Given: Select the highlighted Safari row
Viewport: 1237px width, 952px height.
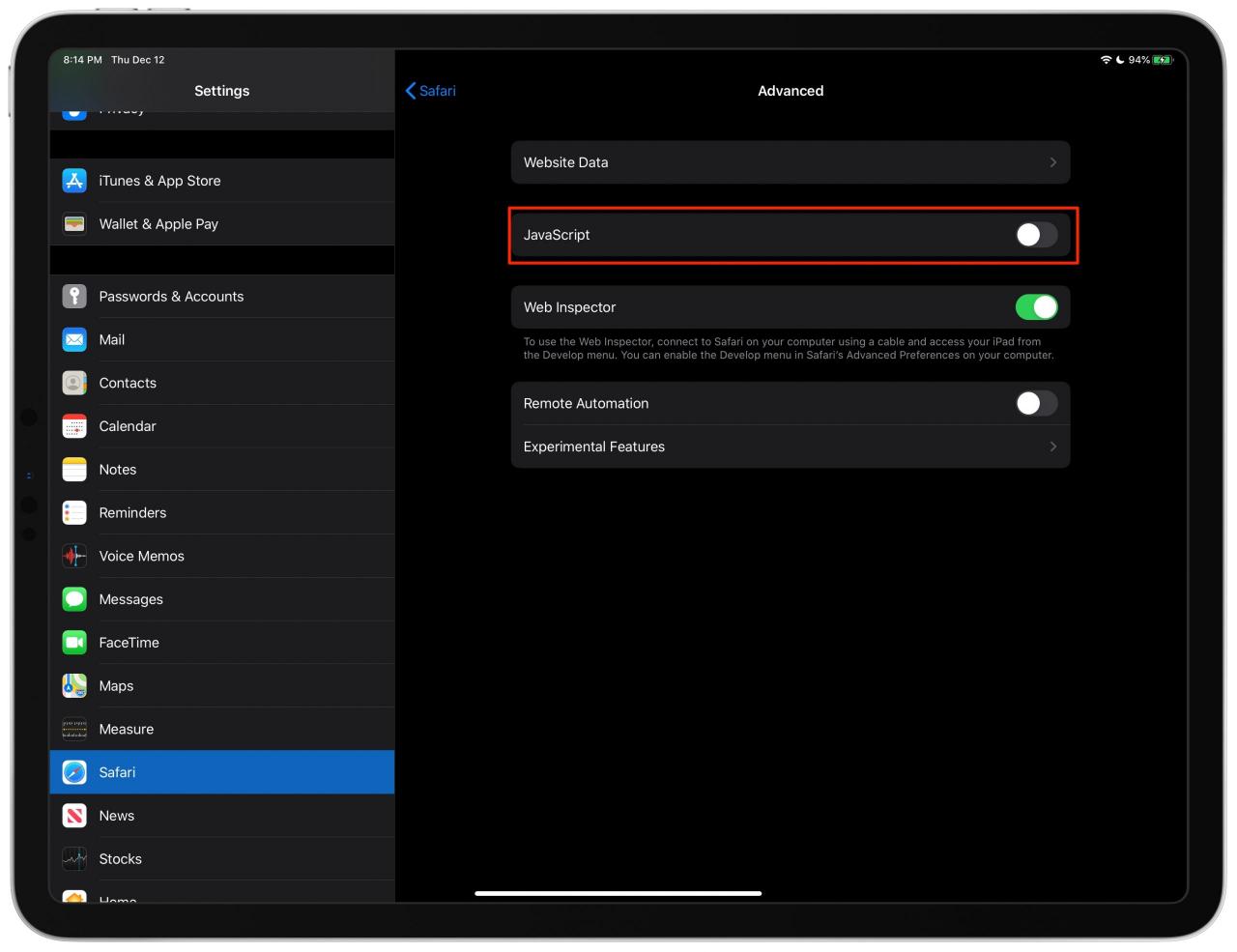Looking at the screenshot, I should pyautogui.click(x=222, y=772).
